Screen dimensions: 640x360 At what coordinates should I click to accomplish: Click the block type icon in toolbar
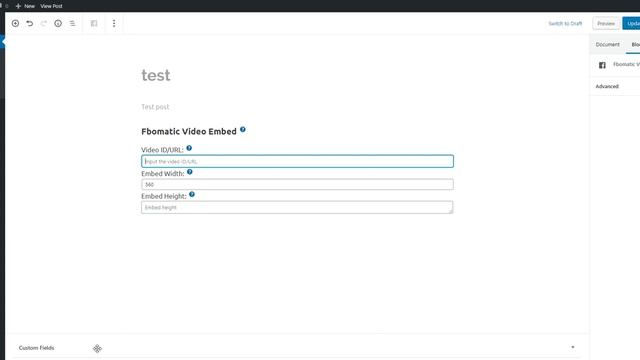[x=94, y=23]
